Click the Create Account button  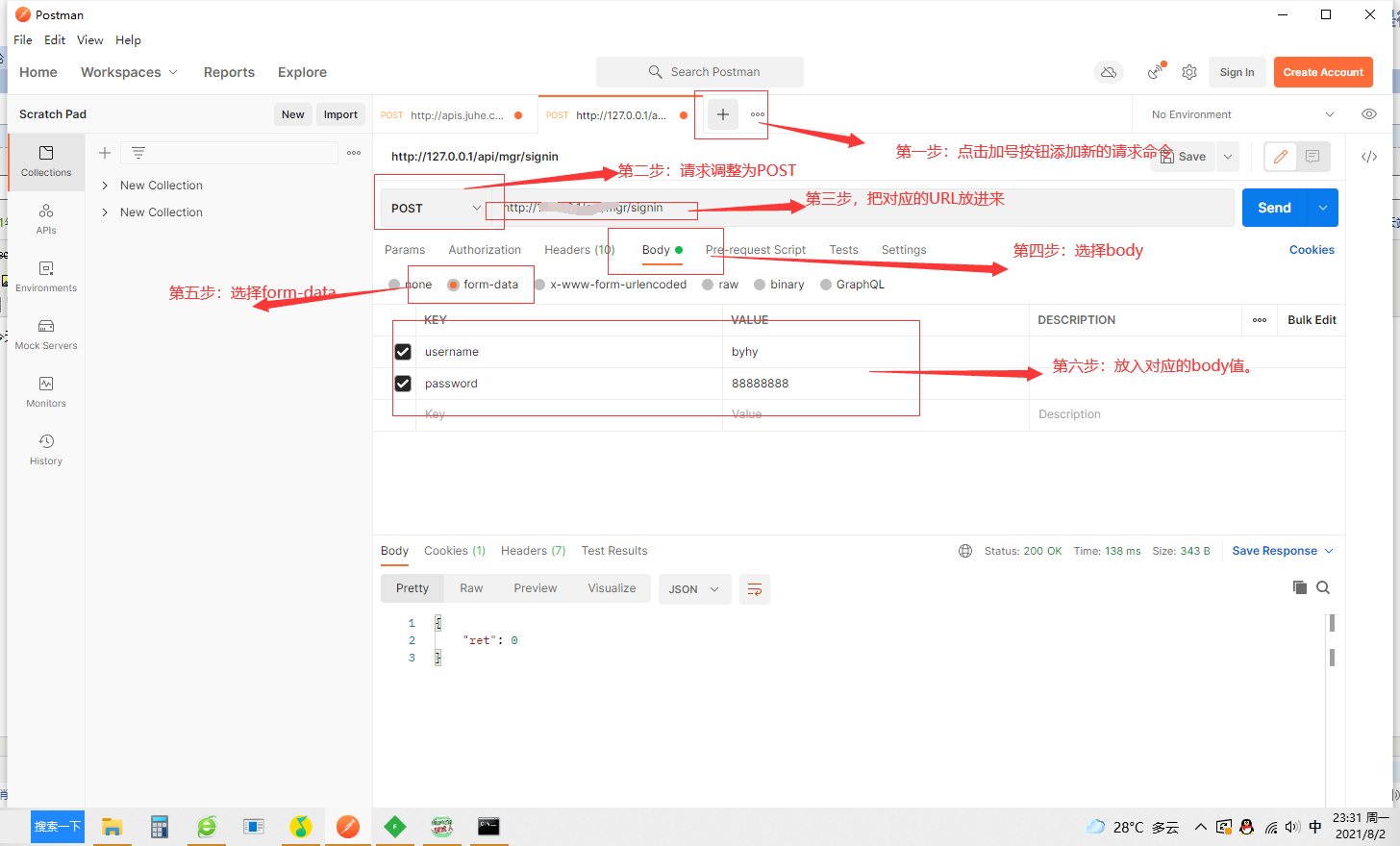[x=1323, y=72]
